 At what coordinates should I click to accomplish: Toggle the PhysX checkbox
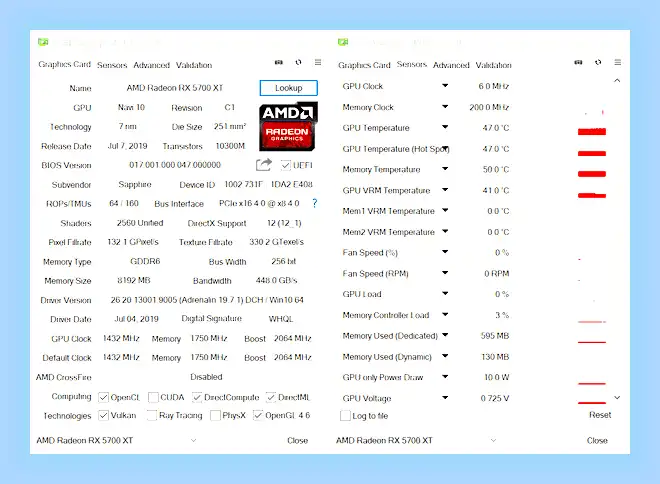coord(215,415)
